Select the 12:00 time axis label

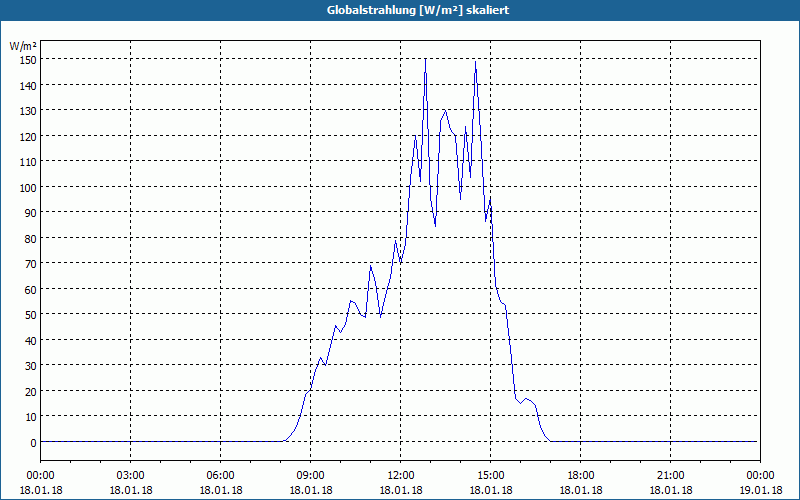[401, 476]
